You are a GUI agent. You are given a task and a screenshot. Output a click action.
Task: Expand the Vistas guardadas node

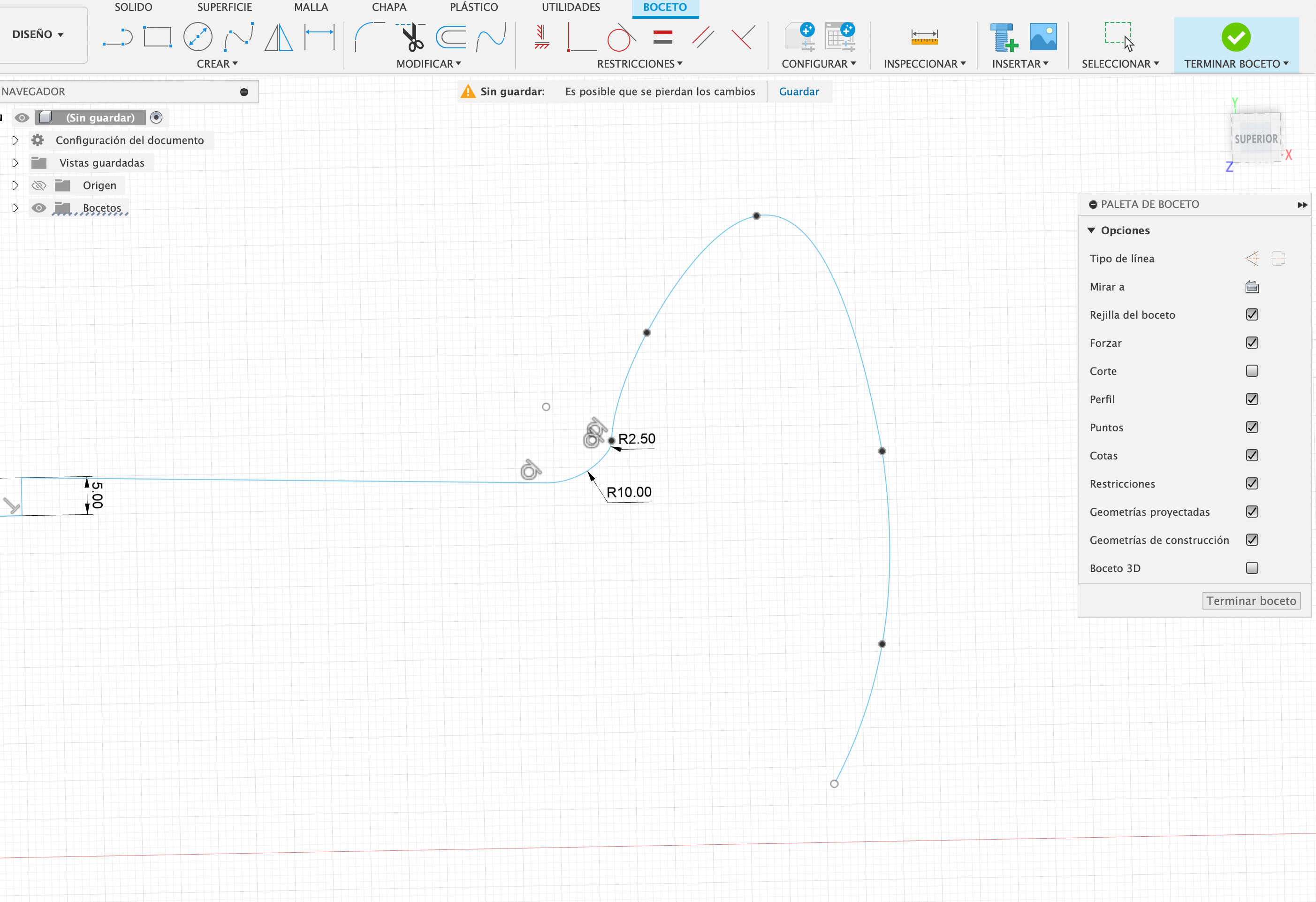pos(15,162)
